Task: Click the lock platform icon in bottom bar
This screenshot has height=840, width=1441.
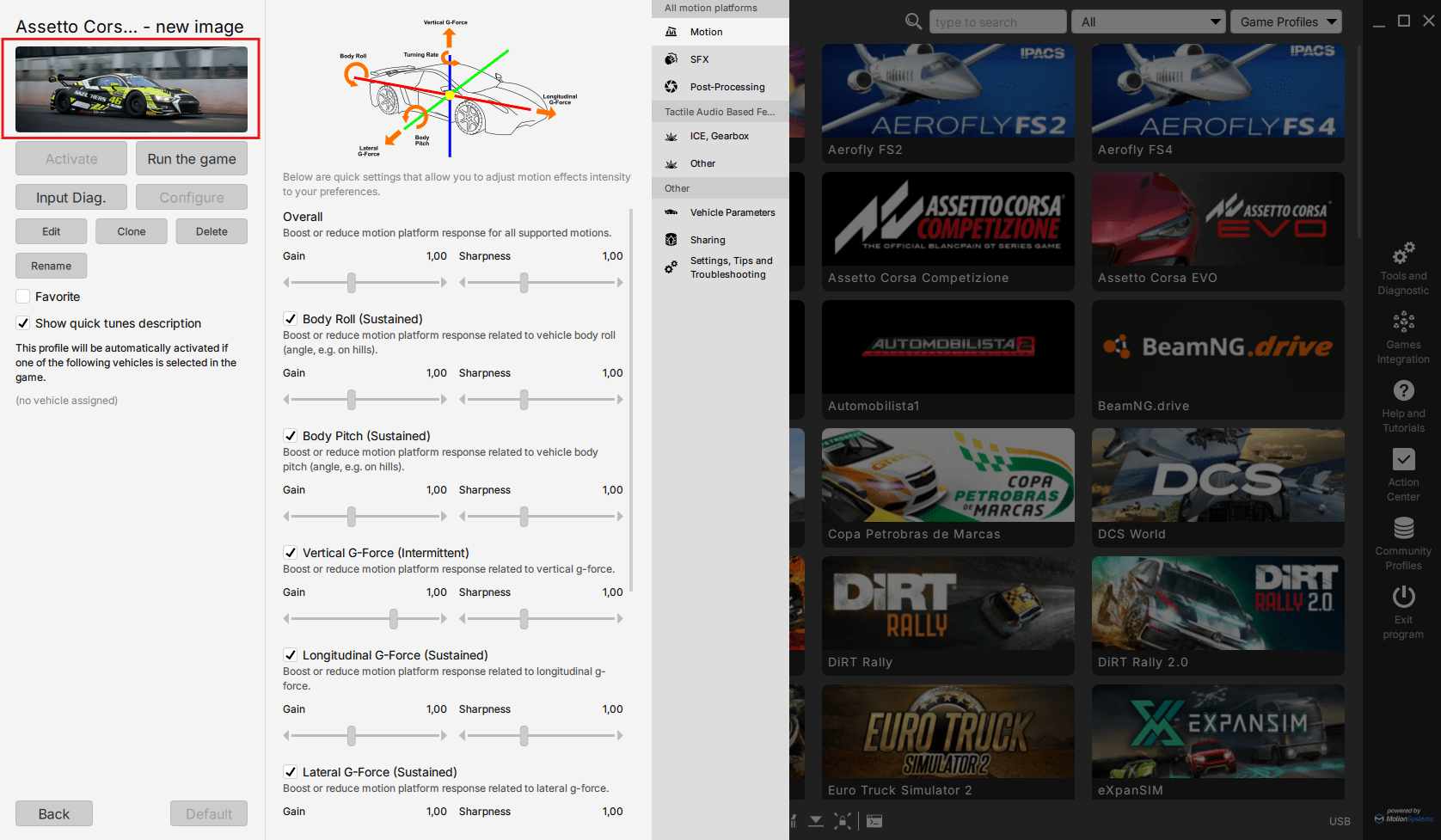Action: [843, 821]
